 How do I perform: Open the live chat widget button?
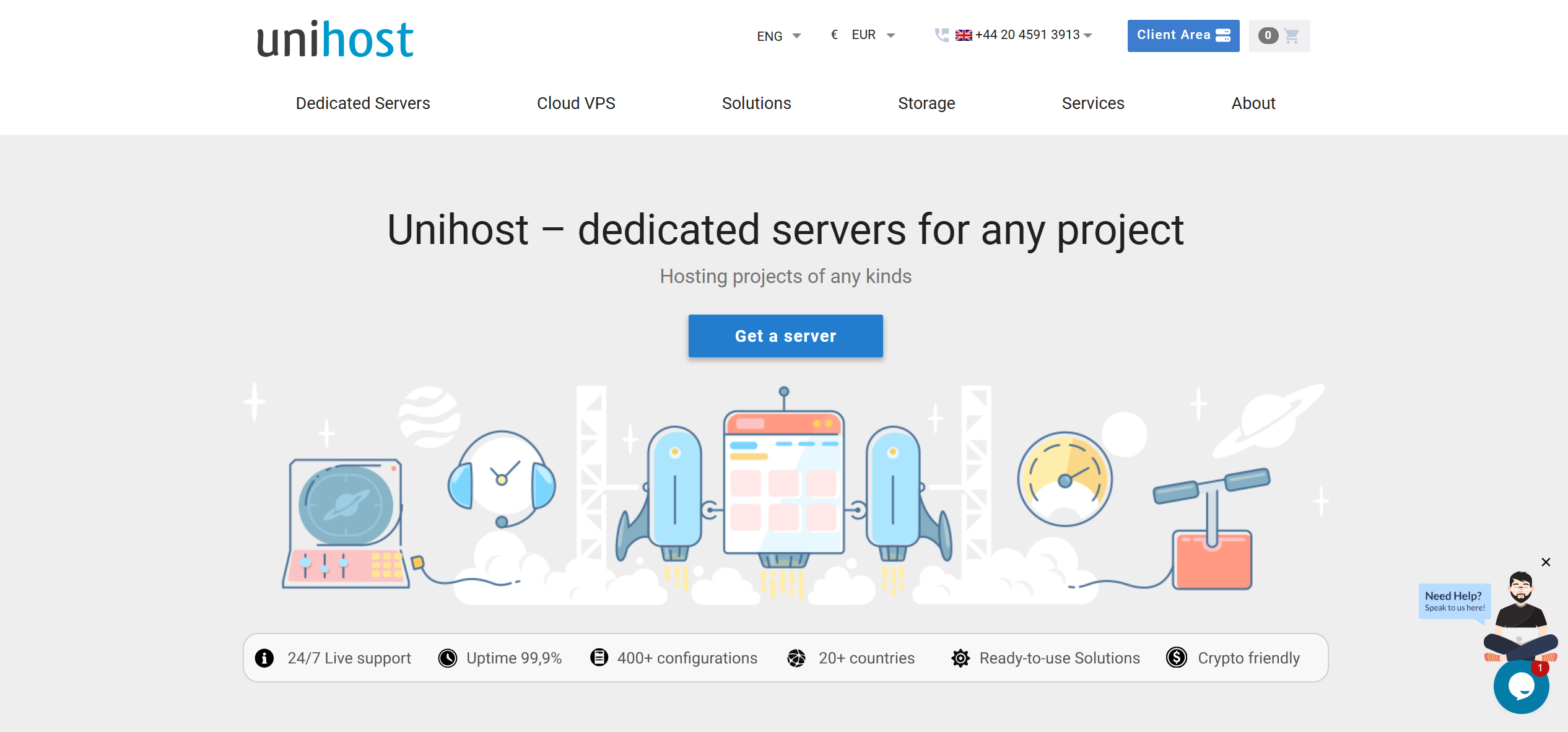pos(1522,686)
